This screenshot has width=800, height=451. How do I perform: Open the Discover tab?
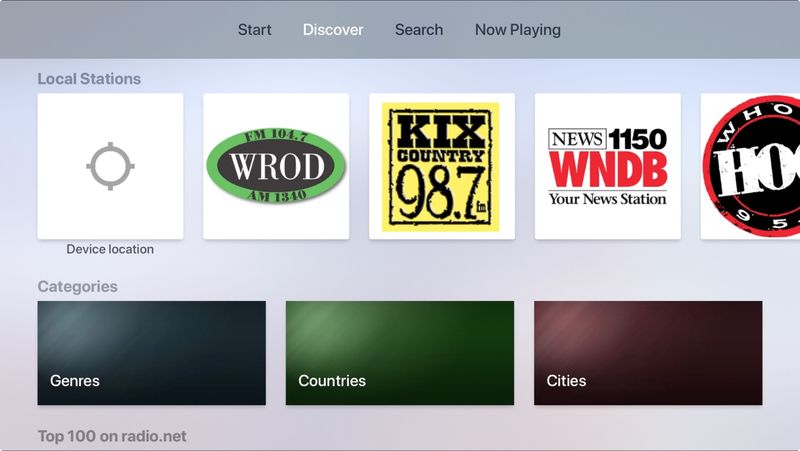pyautogui.click(x=333, y=30)
